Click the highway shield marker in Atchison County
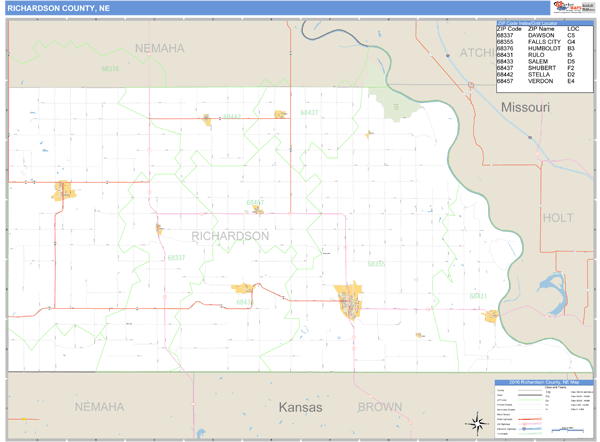Image resolution: width=600 pixels, height=442 pixels. (x=471, y=86)
